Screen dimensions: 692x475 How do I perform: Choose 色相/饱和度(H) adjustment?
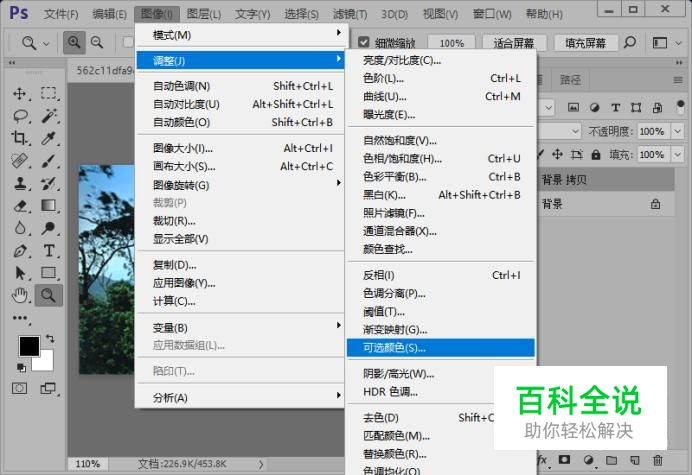[440, 158]
